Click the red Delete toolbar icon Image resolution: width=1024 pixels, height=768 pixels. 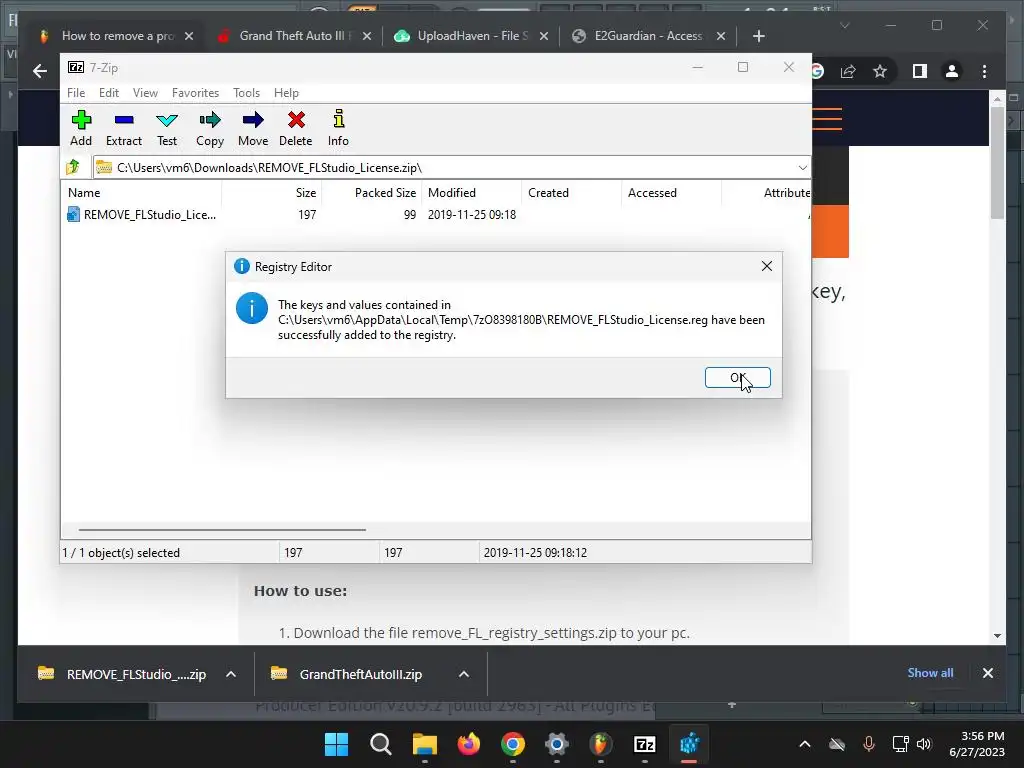[296, 128]
